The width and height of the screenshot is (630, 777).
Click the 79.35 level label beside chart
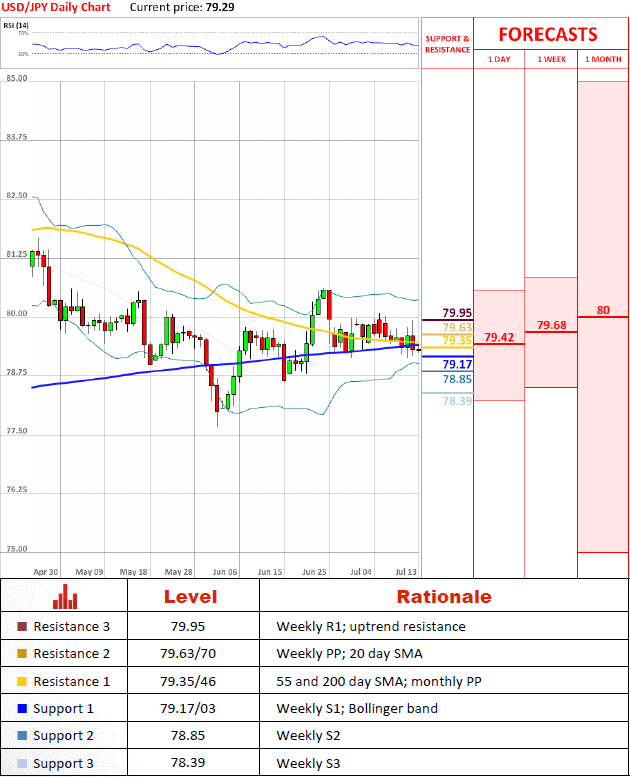[457, 340]
